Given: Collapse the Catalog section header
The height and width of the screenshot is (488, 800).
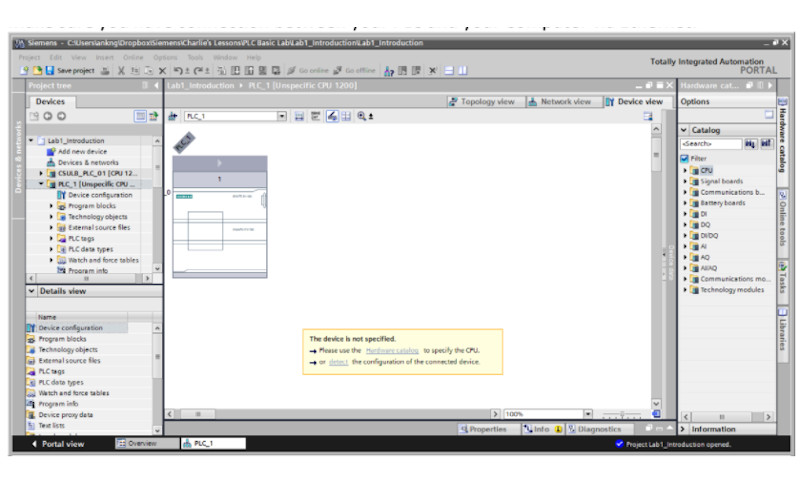Looking at the screenshot, I should [x=684, y=130].
